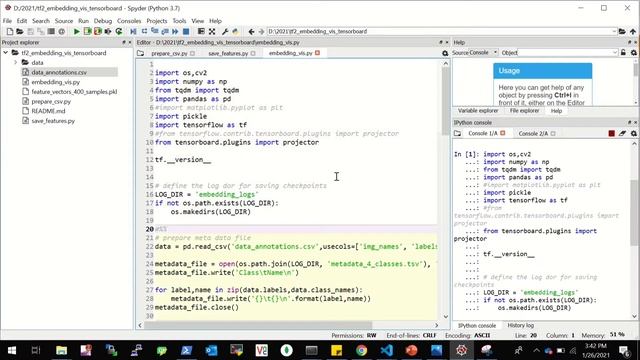
Task: Open IPython console options gear
Action: tap(633, 133)
